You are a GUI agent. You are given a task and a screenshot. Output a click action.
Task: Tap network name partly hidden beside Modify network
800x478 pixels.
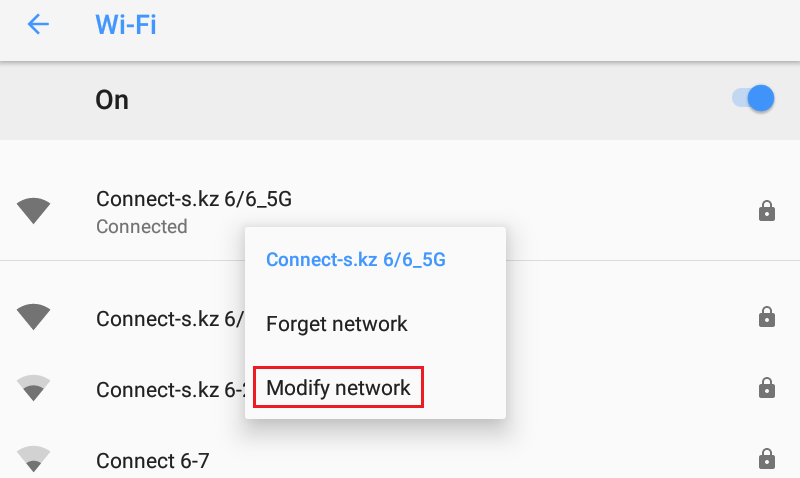click(x=170, y=389)
